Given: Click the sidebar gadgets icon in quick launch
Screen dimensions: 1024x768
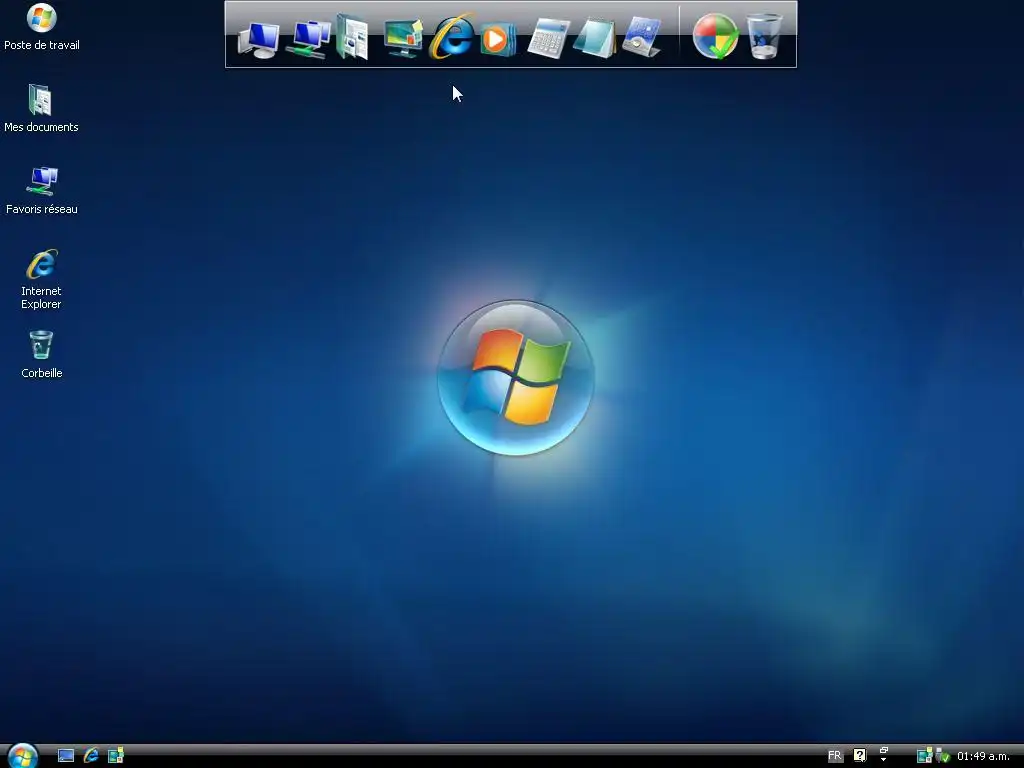Looking at the screenshot, I should point(116,756).
